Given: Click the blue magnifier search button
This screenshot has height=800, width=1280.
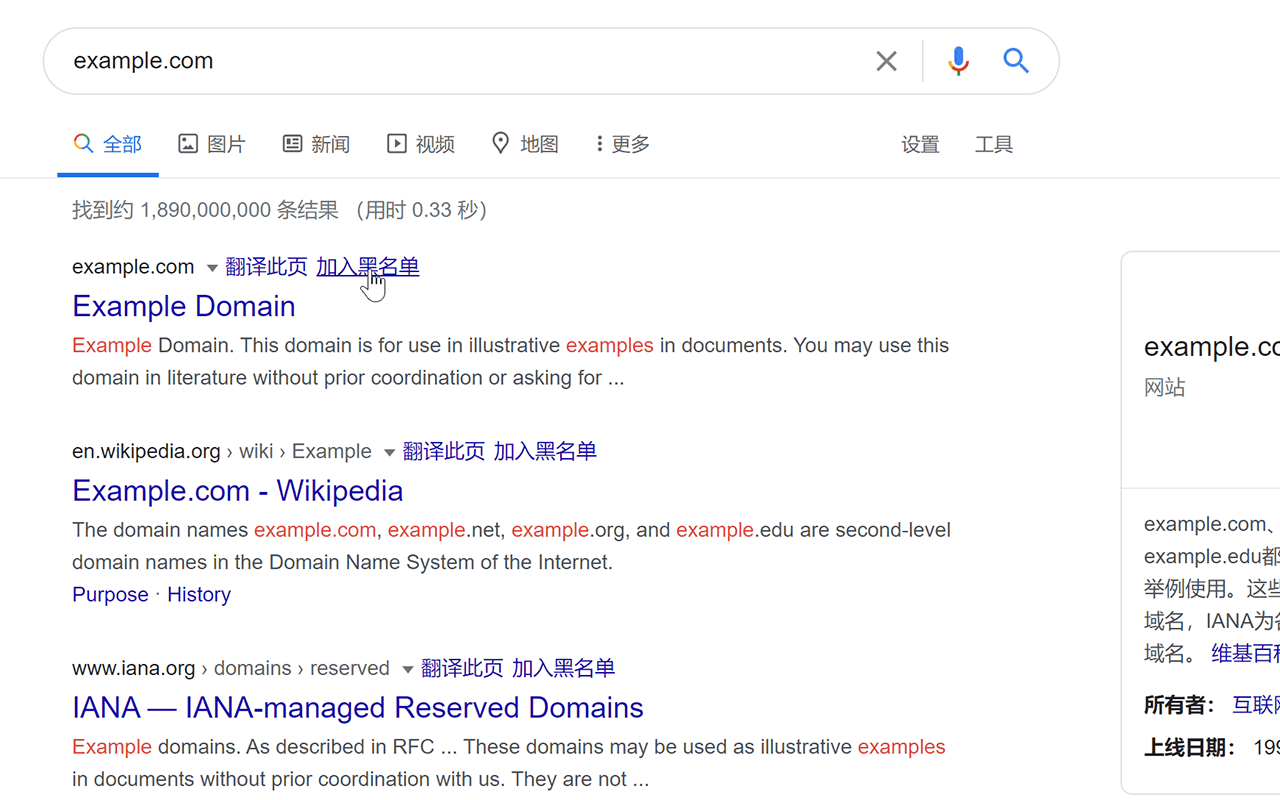Looking at the screenshot, I should click(1016, 61).
